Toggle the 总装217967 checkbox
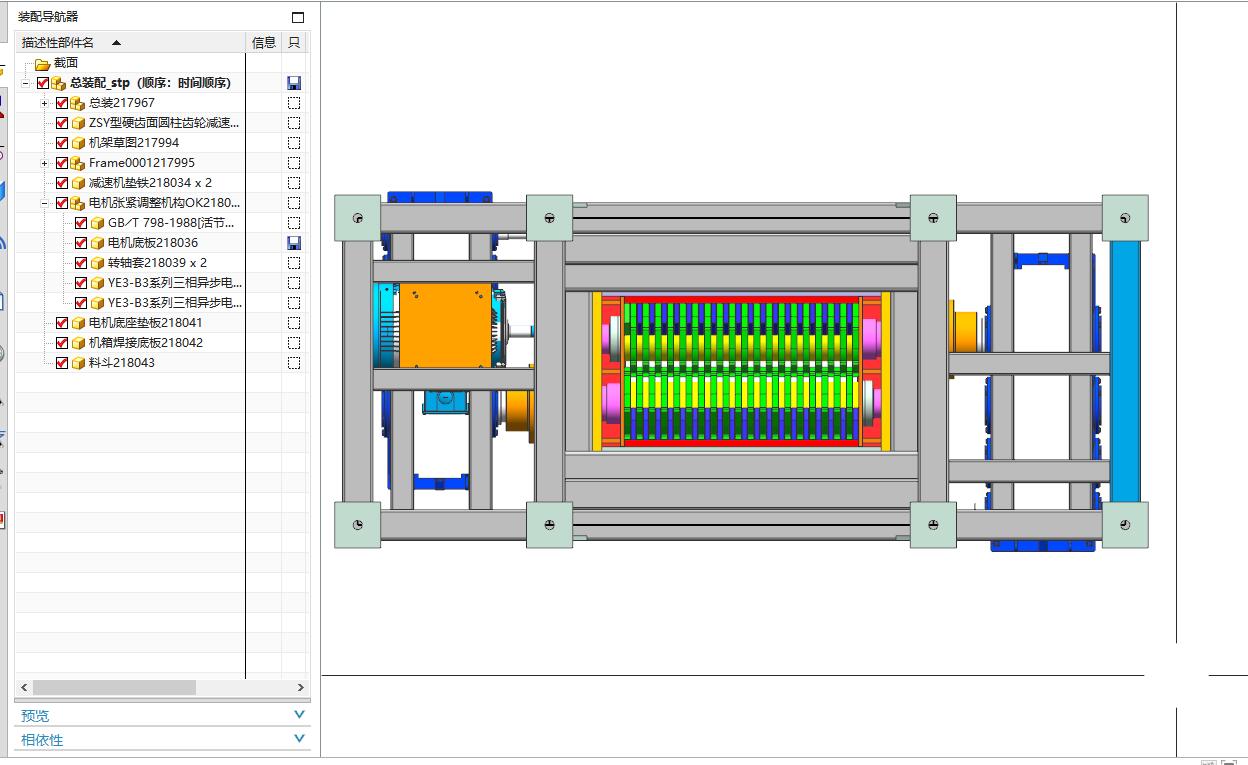 pos(62,103)
